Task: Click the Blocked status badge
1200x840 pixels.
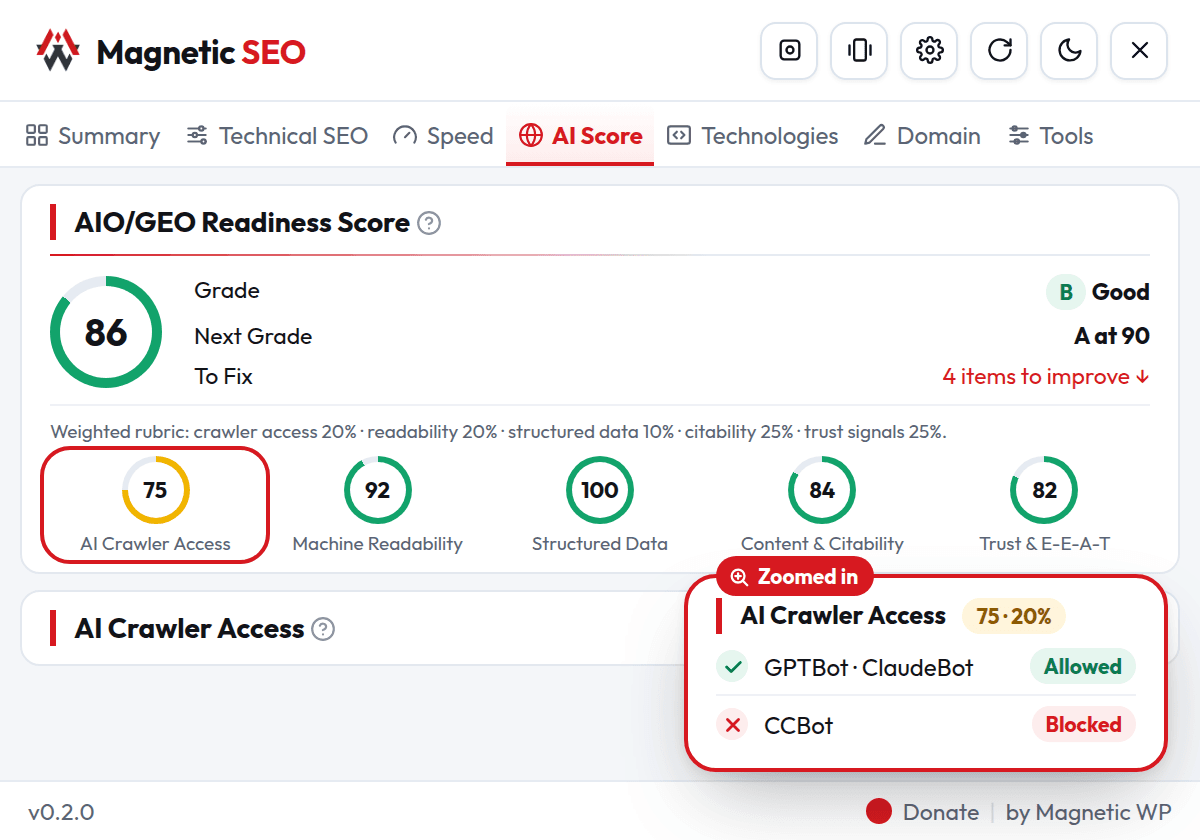Action: click(1083, 725)
